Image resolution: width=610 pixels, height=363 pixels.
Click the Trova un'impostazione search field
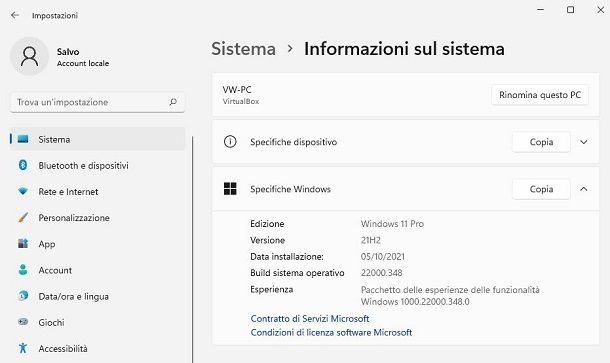click(97, 102)
